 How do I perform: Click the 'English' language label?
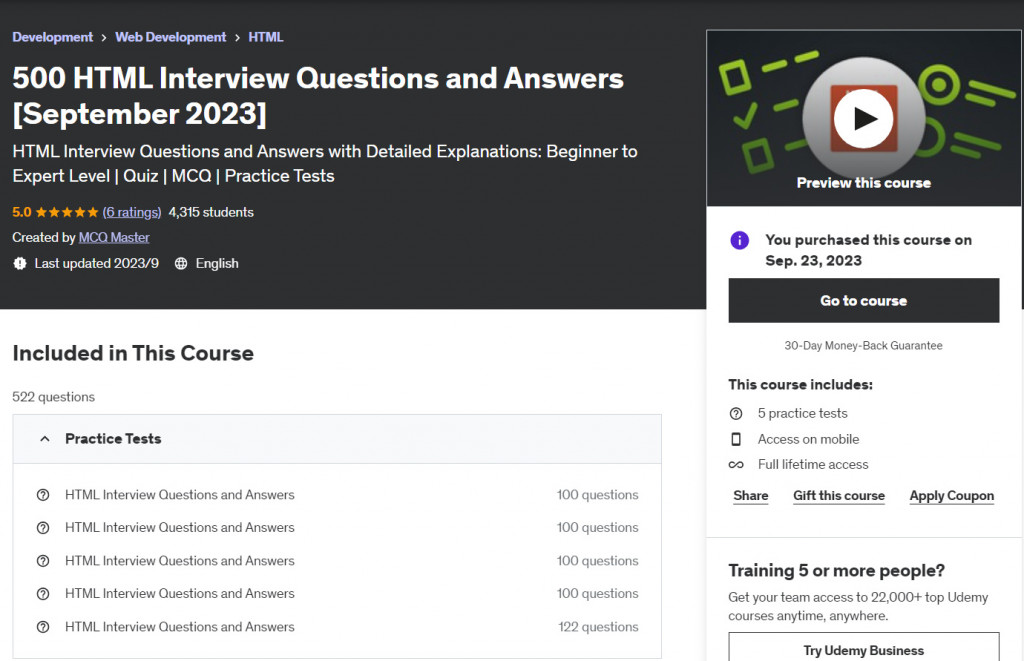(217, 263)
